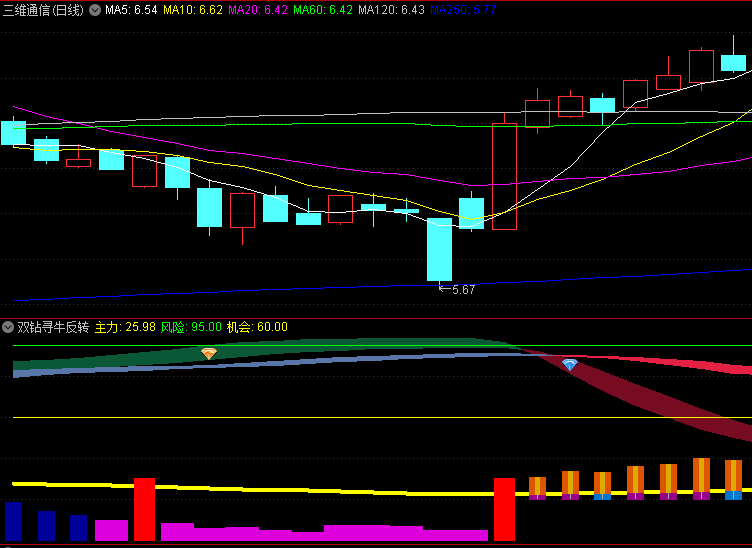752x548 pixels.
Task: Open the dropdown next to 三维通信(日线)
Action: [95, 10]
